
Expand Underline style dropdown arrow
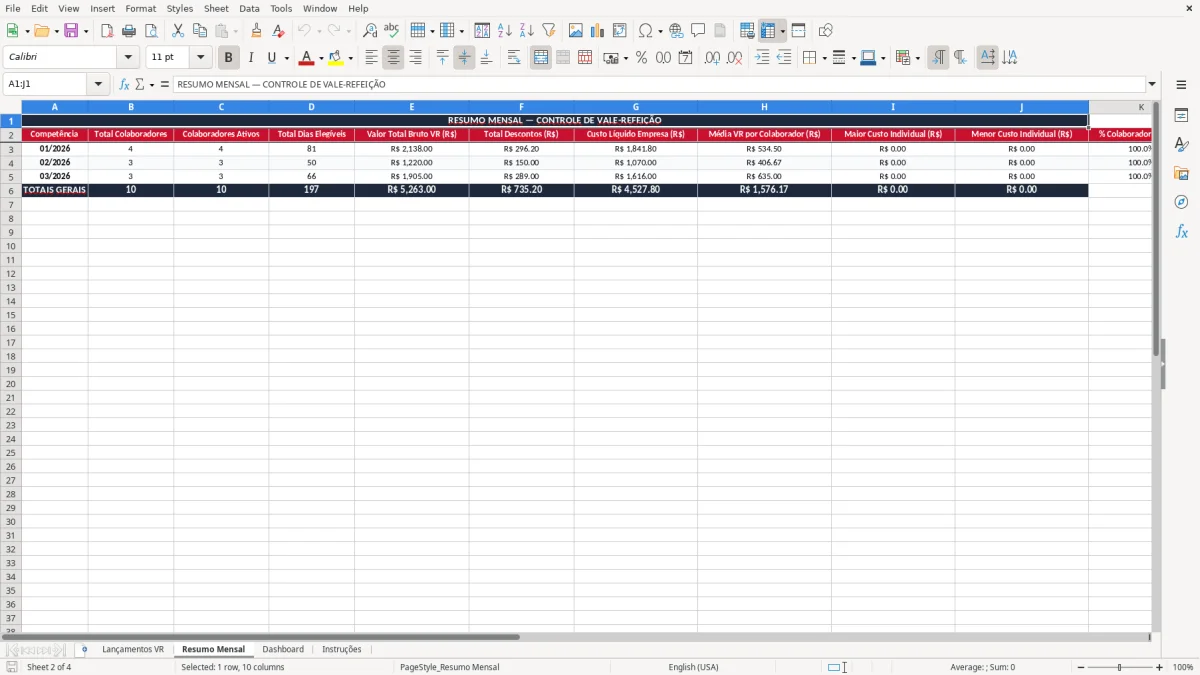pyautogui.click(x=286, y=58)
